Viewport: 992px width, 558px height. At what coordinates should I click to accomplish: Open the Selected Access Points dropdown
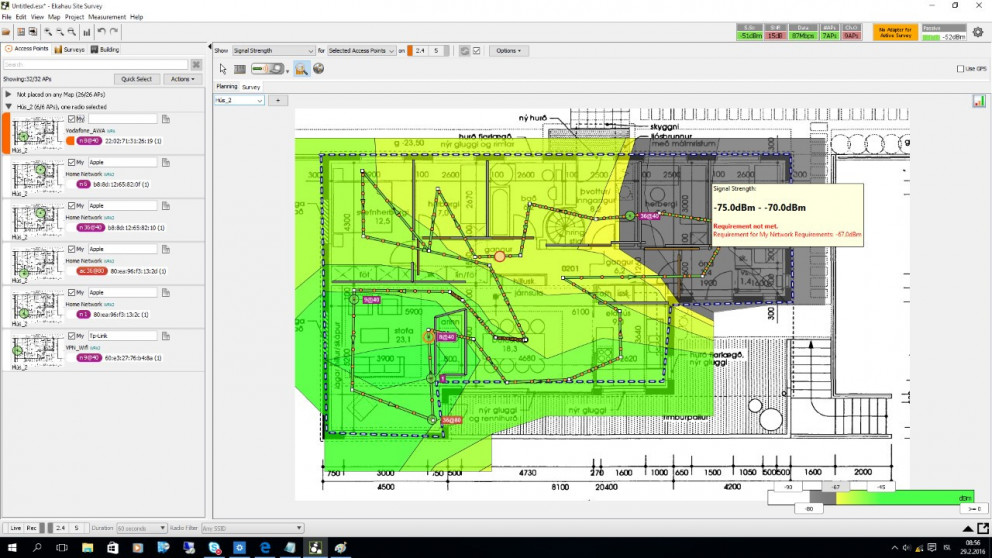pos(362,50)
